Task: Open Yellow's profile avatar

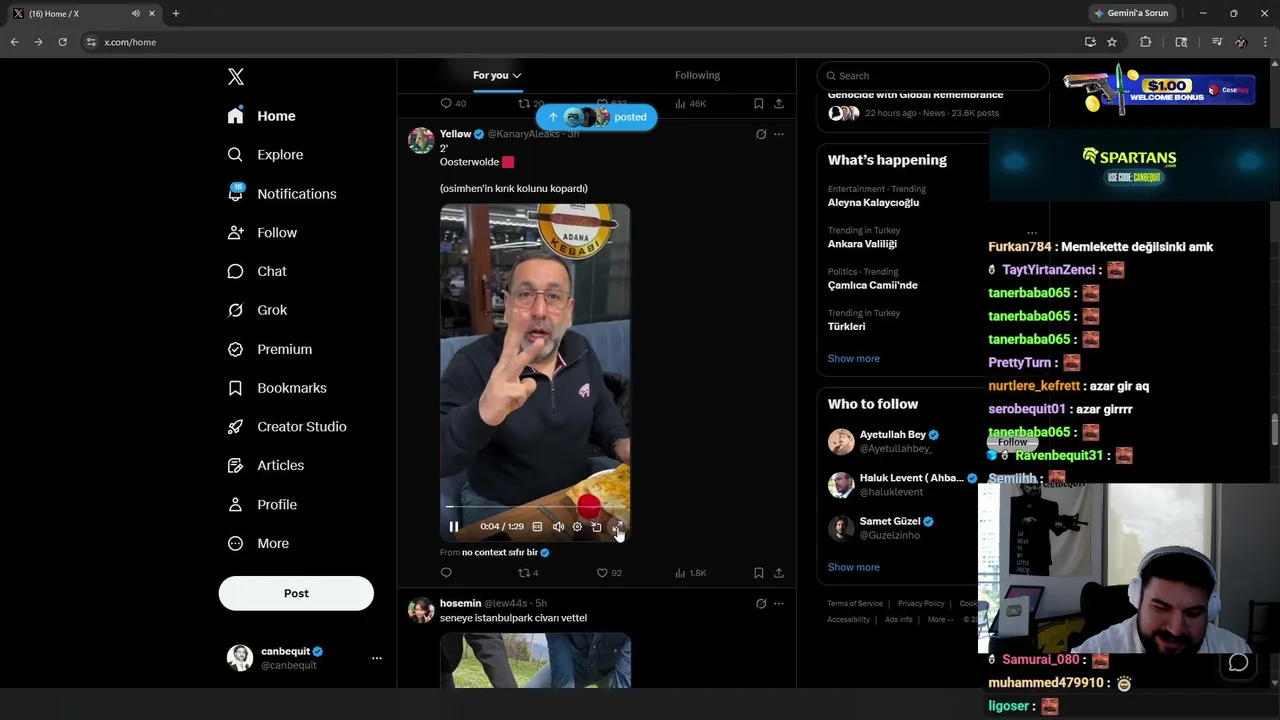Action: point(421,140)
